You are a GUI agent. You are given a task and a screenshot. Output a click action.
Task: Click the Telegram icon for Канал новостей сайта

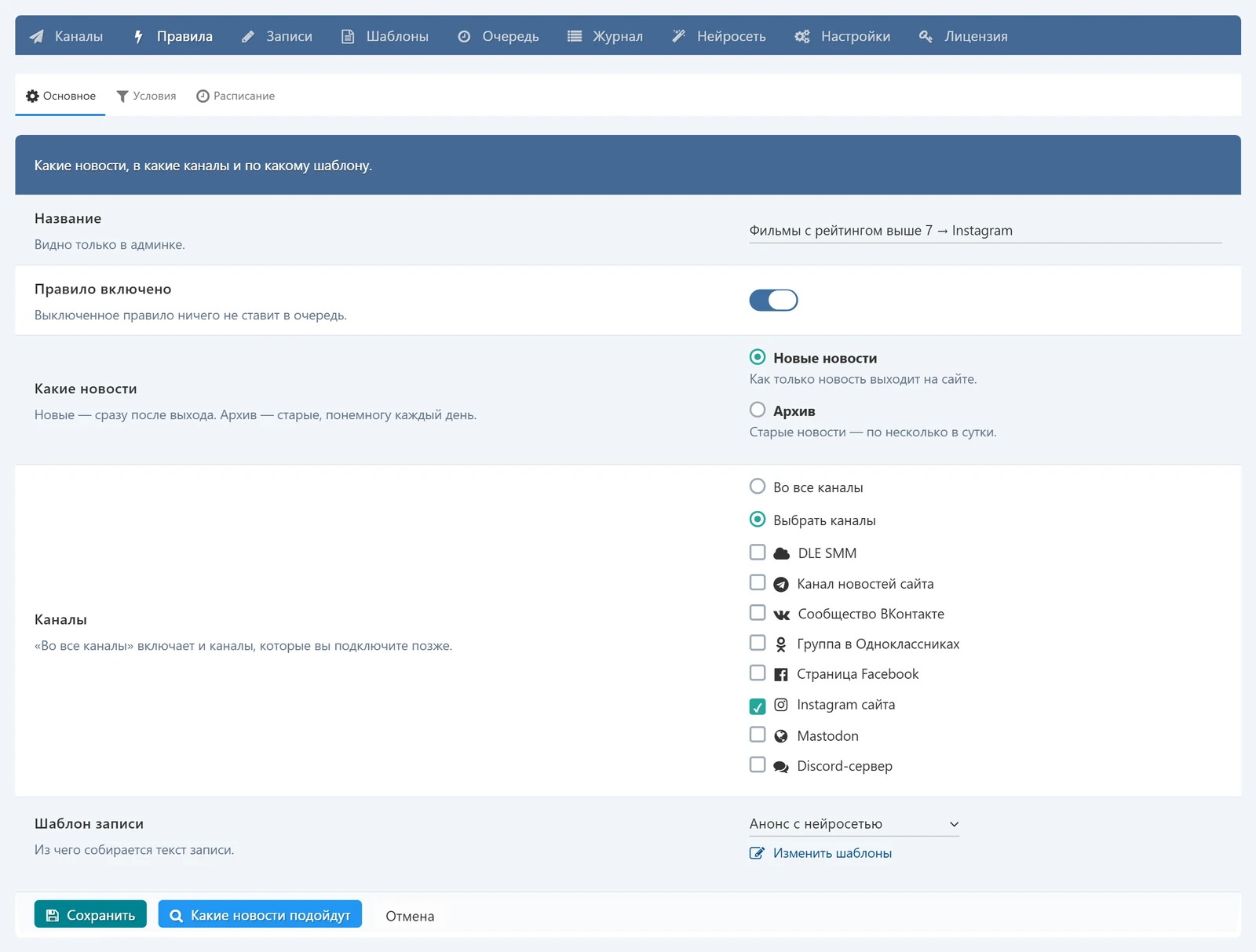click(781, 584)
